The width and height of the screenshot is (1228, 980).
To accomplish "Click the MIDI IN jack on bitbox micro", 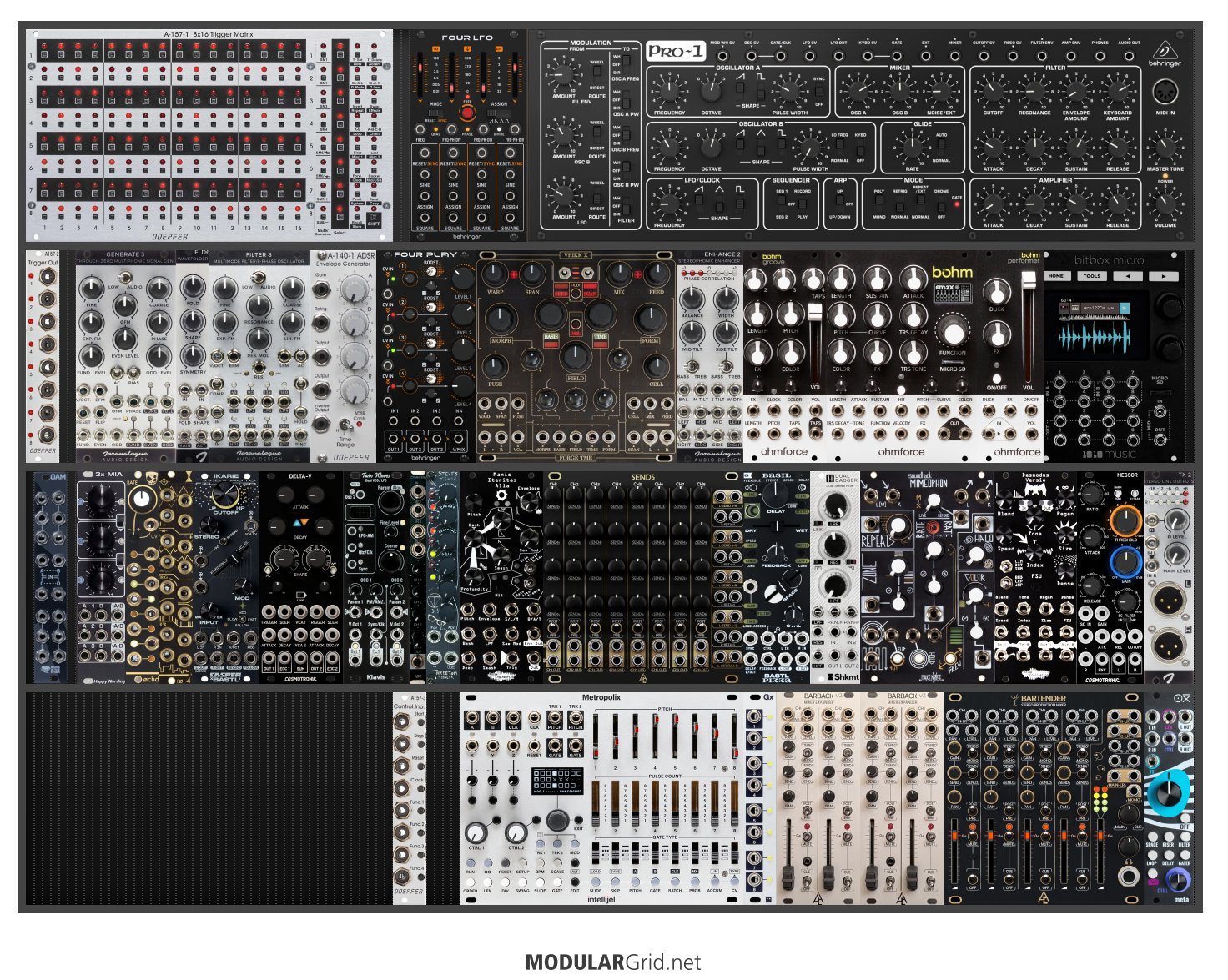I will pyautogui.click(x=1160, y=411).
